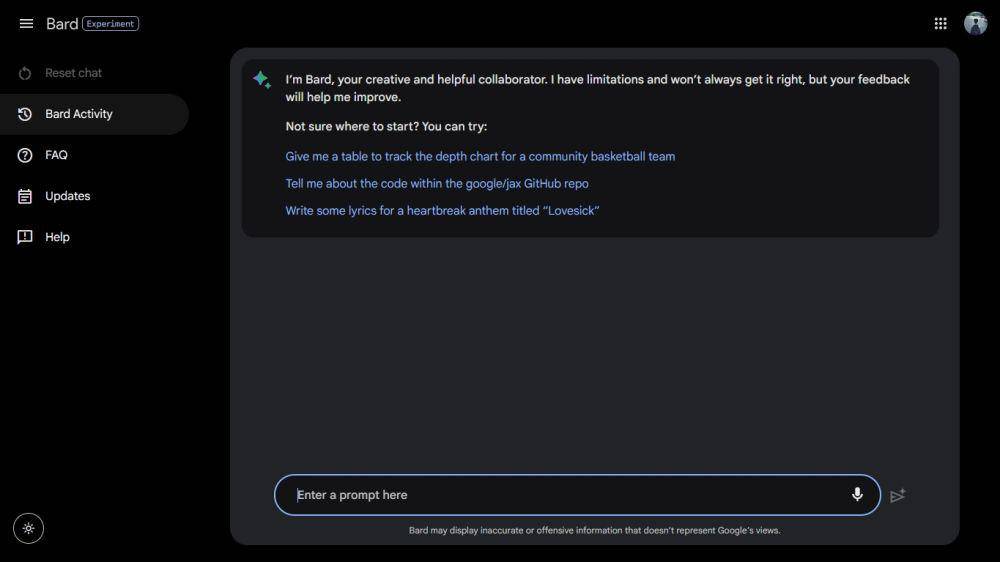Click the Experiment badge
1000x562 pixels.
click(110, 24)
